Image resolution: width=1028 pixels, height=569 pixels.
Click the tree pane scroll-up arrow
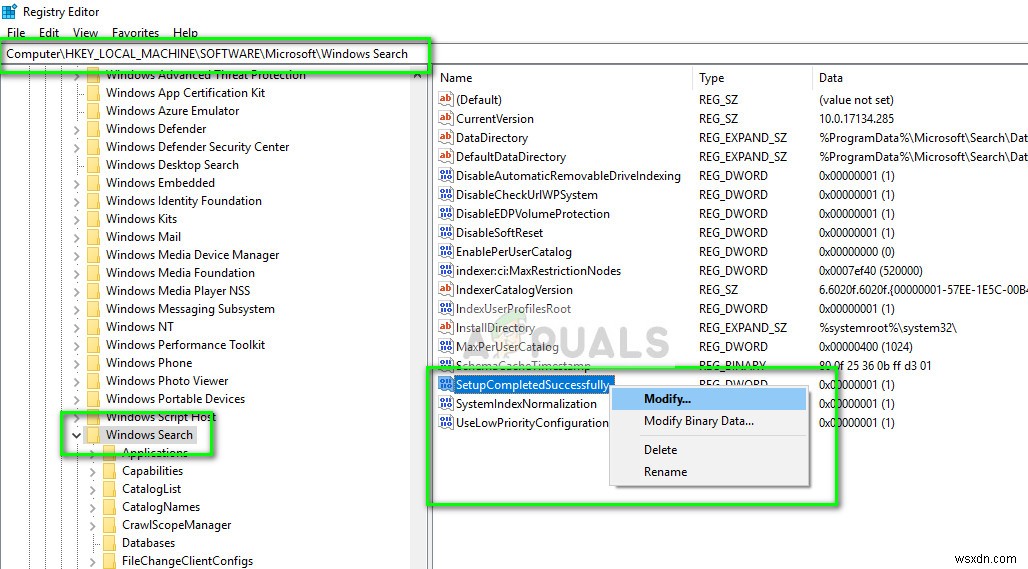tap(418, 75)
